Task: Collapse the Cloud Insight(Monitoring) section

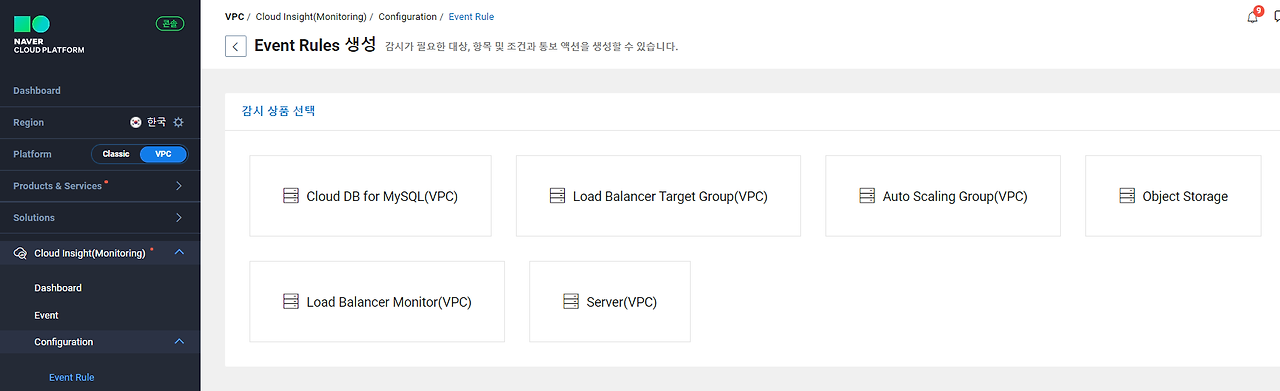Action: pos(179,253)
